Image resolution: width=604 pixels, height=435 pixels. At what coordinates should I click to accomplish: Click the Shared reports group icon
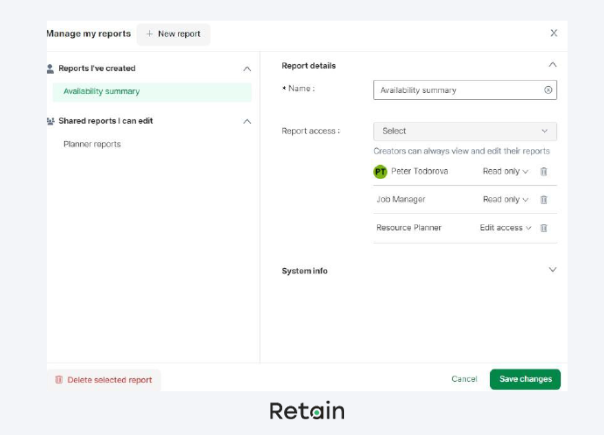51,121
